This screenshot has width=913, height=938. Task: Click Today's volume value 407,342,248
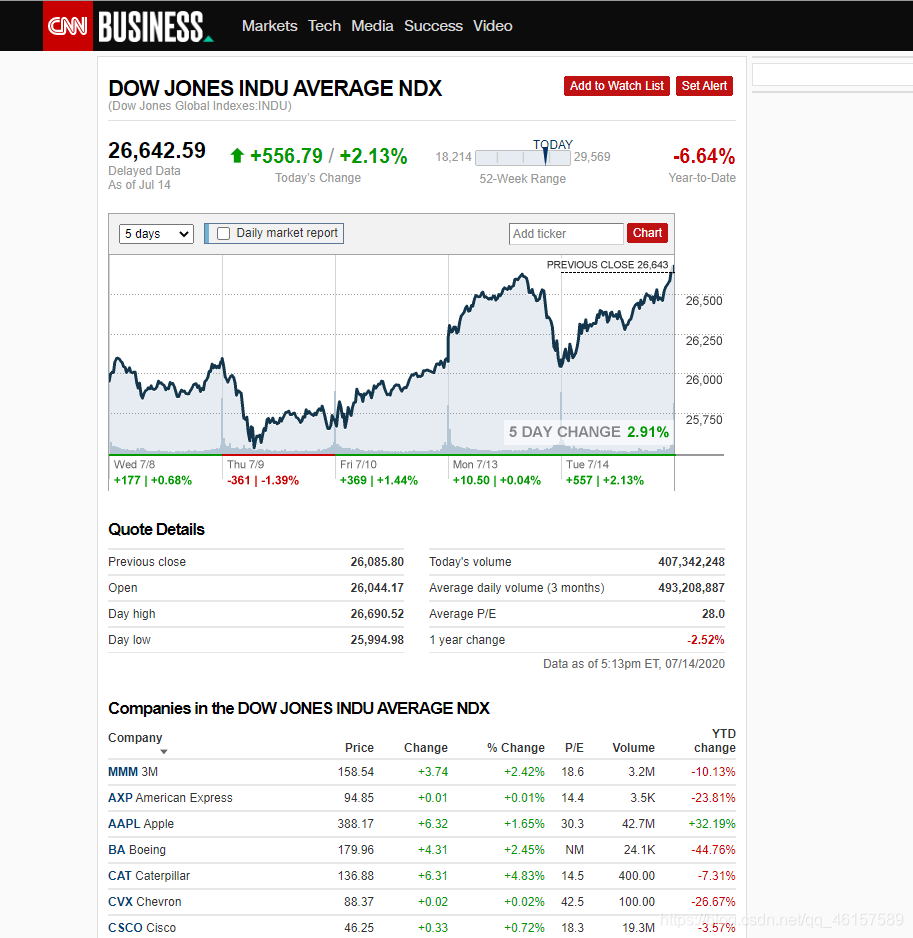click(x=691, y=562)
